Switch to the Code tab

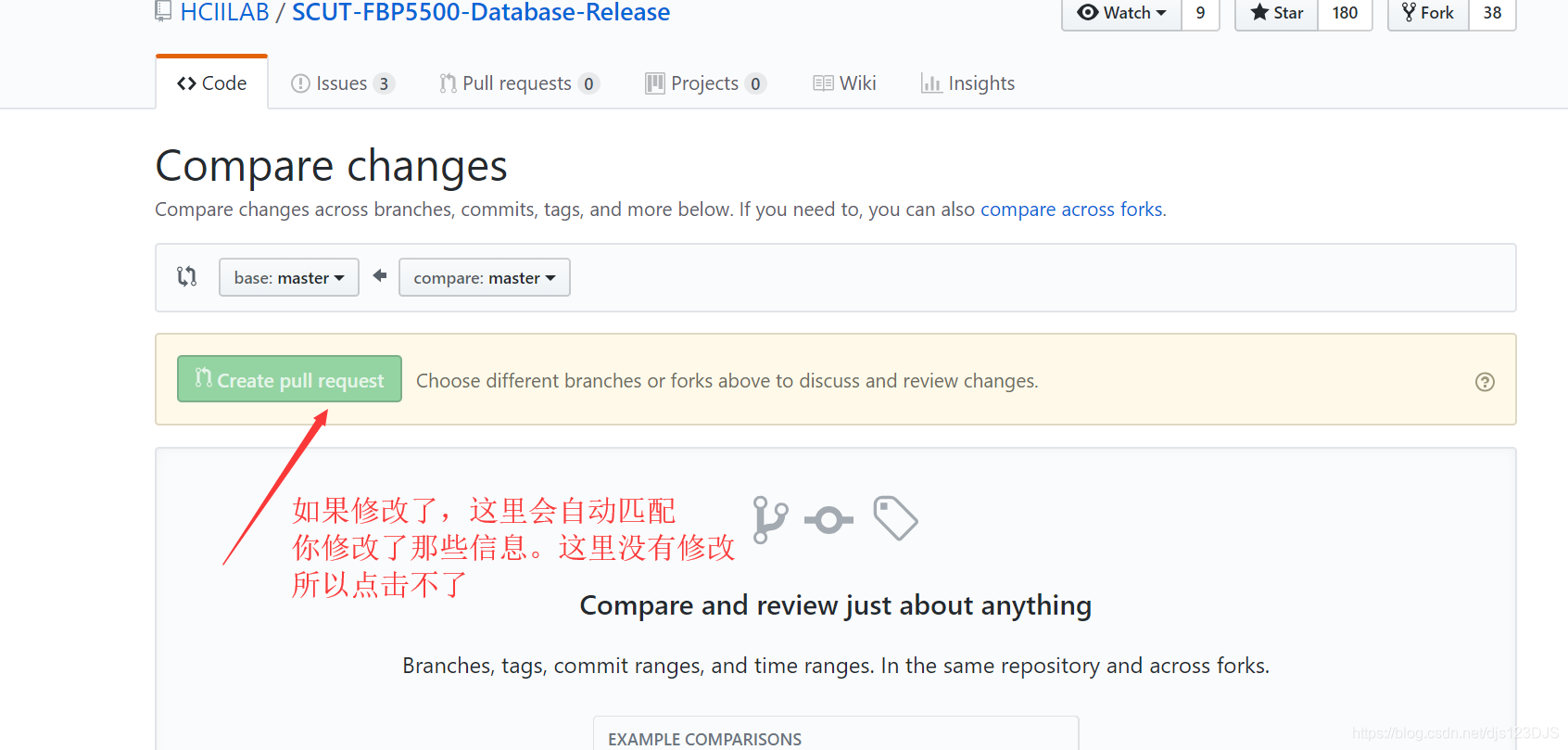click(212, 83)
